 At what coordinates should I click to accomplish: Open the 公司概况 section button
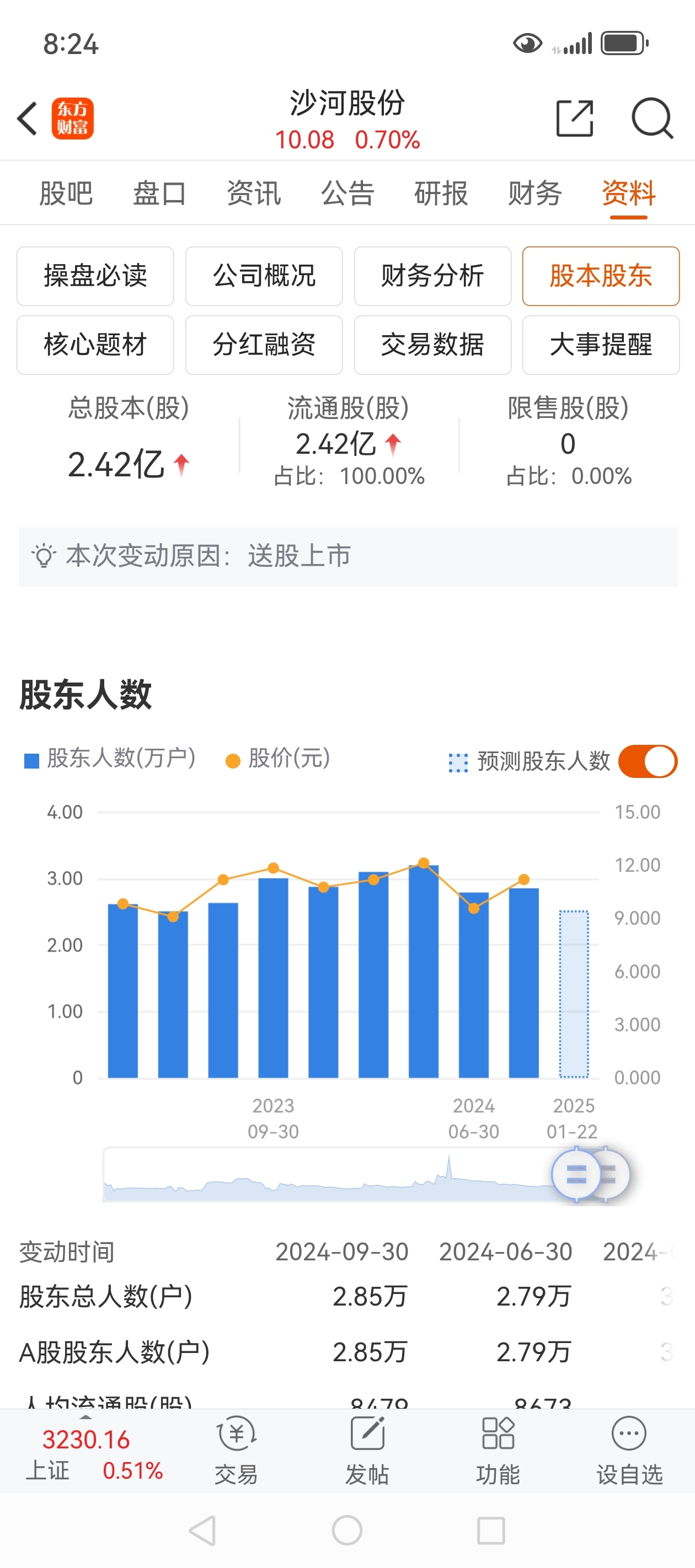[x=264, y=276]
